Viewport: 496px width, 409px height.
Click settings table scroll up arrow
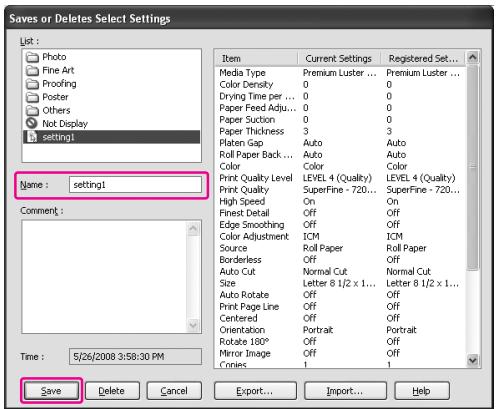click(x=473, y=57)
